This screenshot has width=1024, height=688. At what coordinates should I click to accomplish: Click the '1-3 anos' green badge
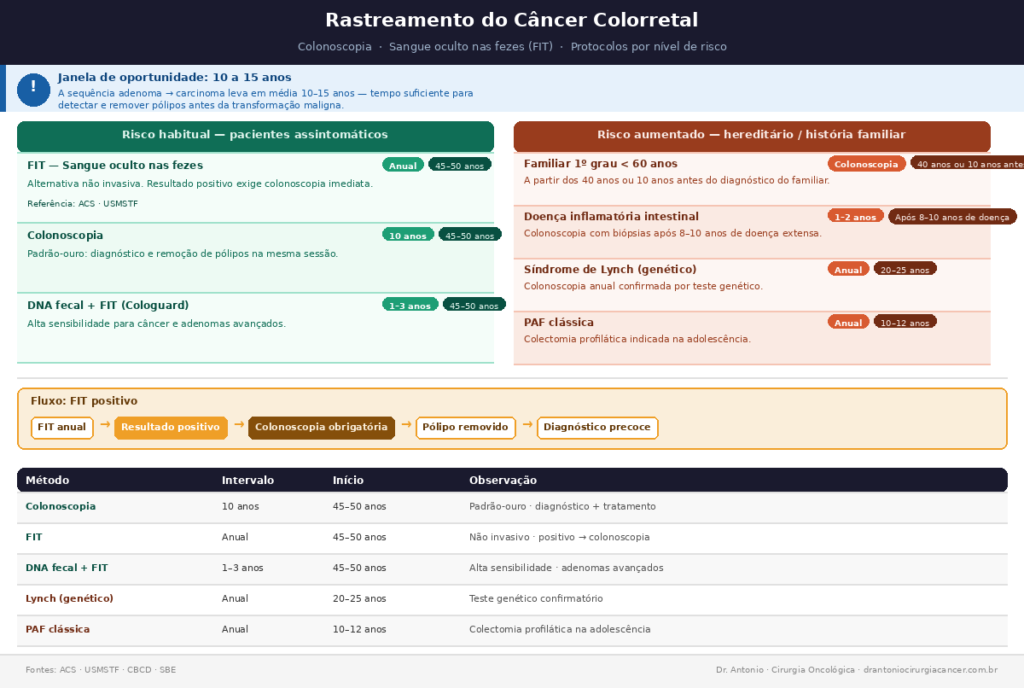click(x=410, y=305)
